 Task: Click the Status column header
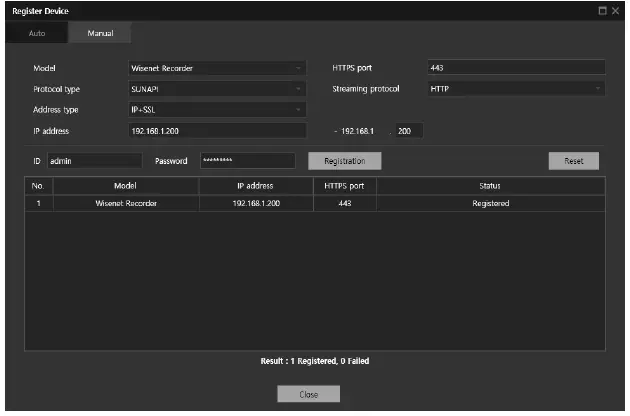[x=490, y=186]
